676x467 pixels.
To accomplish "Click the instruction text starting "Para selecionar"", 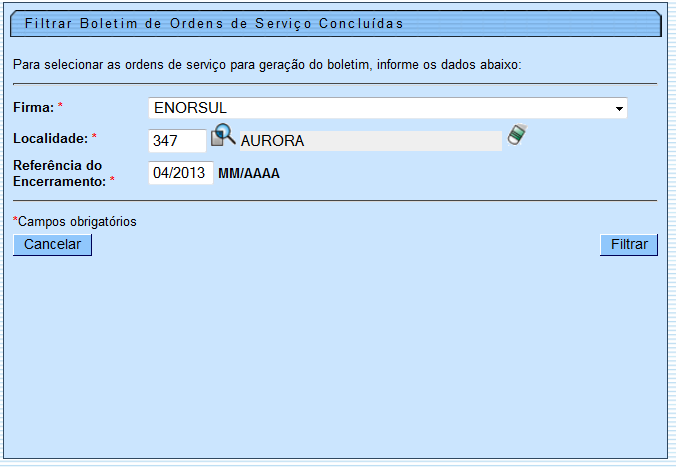I will pyautogui.click(x=267, y=64).
